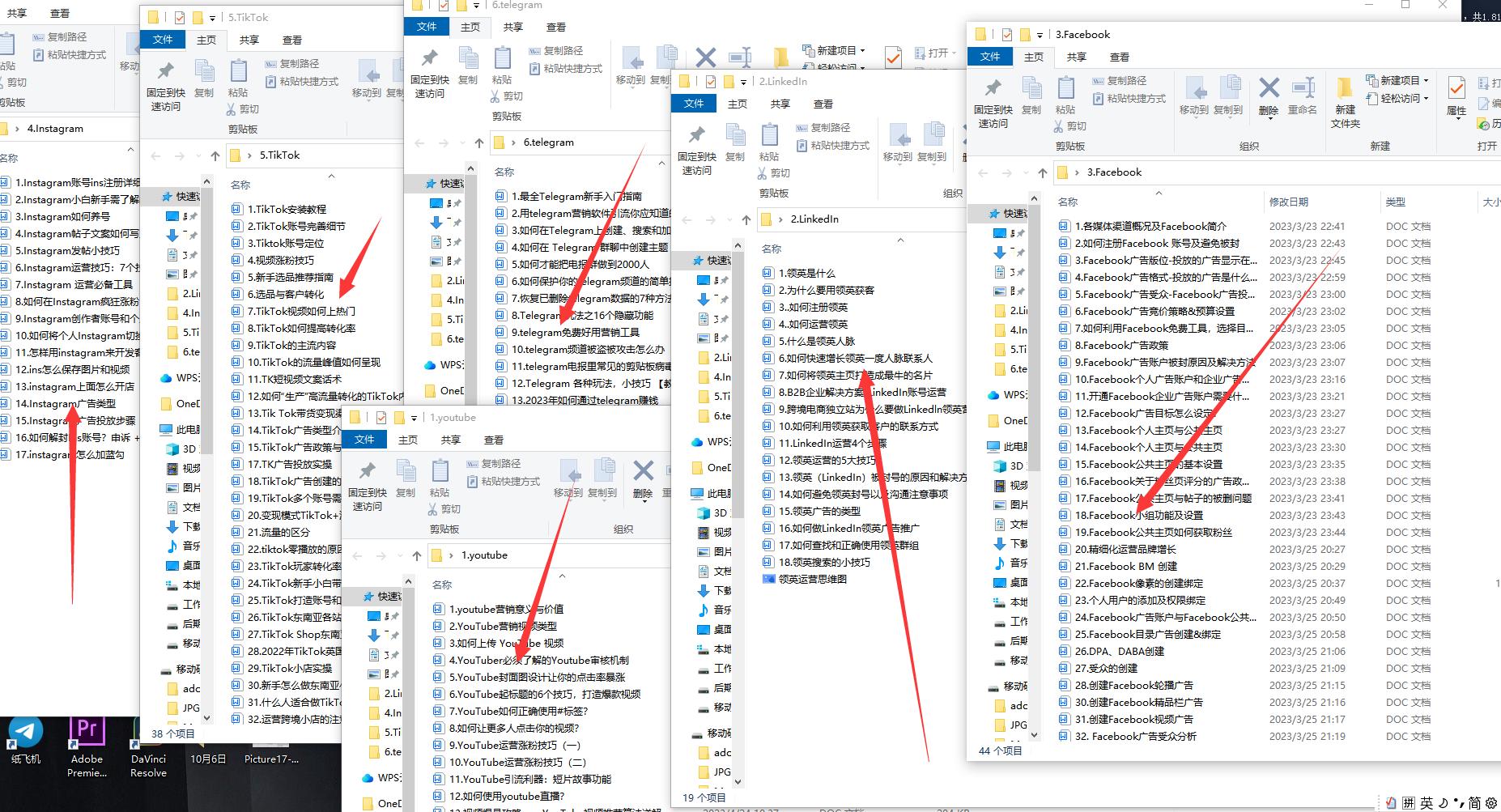Go up one folder level in the 5.TikTok window
Image resolution: width=1501 pixels, height=812 pixels.
click(215, 155)
